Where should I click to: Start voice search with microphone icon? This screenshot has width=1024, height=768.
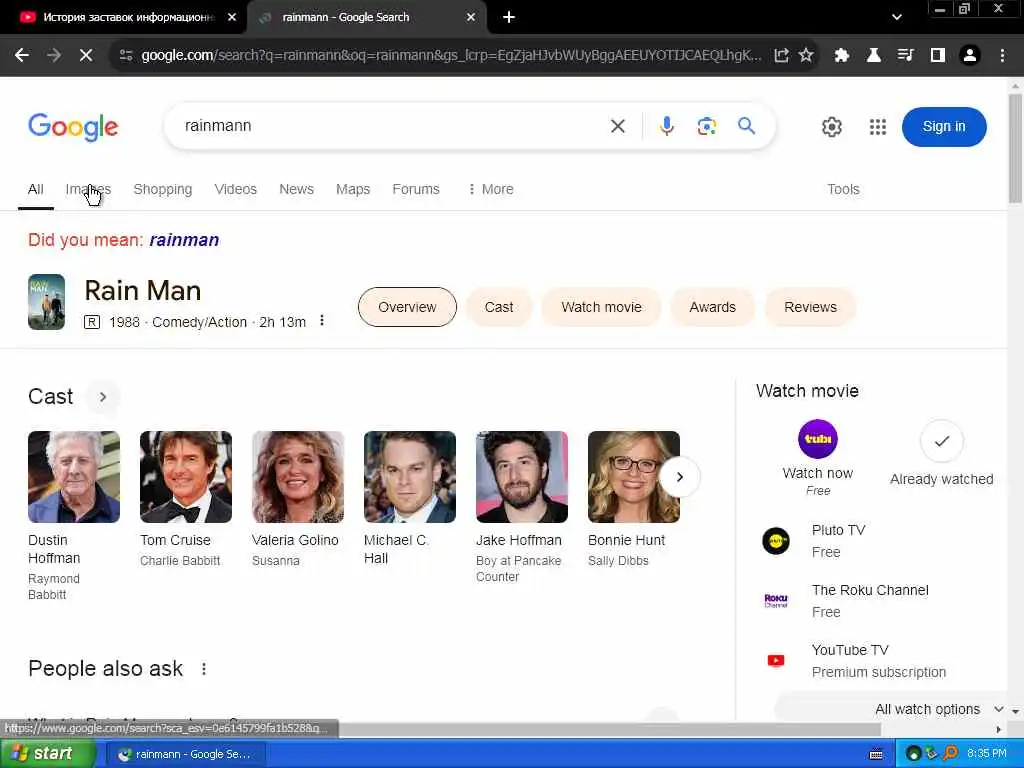pos(666,126)
